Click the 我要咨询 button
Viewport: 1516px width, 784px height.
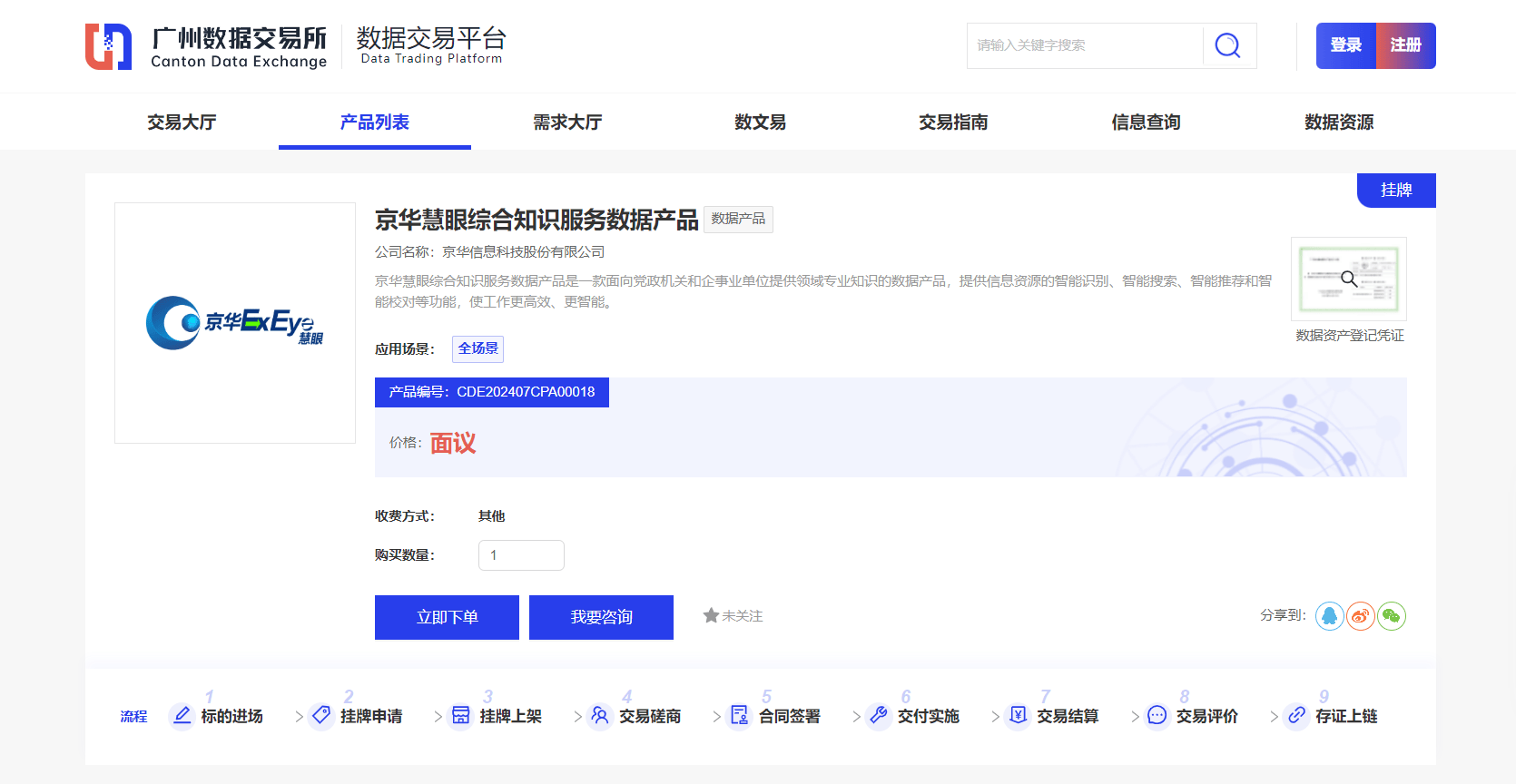pos(601,617)
